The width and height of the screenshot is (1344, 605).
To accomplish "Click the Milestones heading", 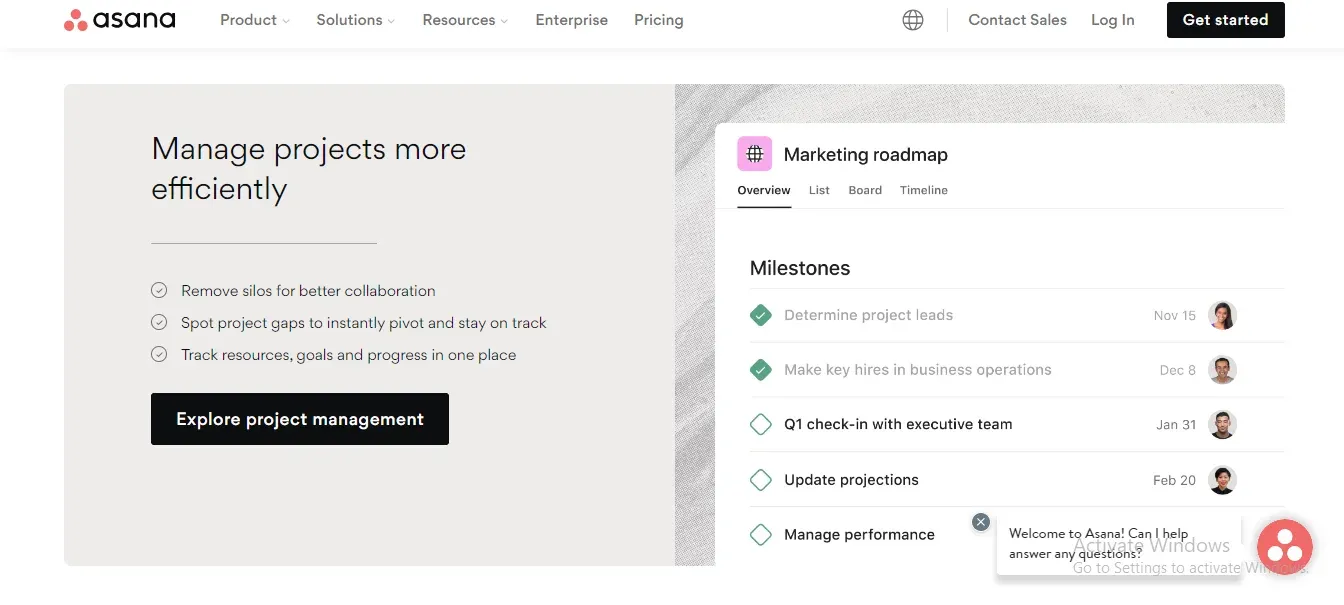I will coord(800,268).
